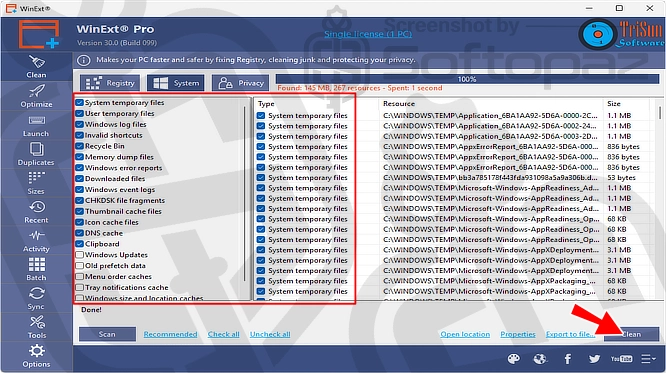Click the Properties link
This screenshot has height=373, width=666.
pyautogui.click(x=518, y=334)
